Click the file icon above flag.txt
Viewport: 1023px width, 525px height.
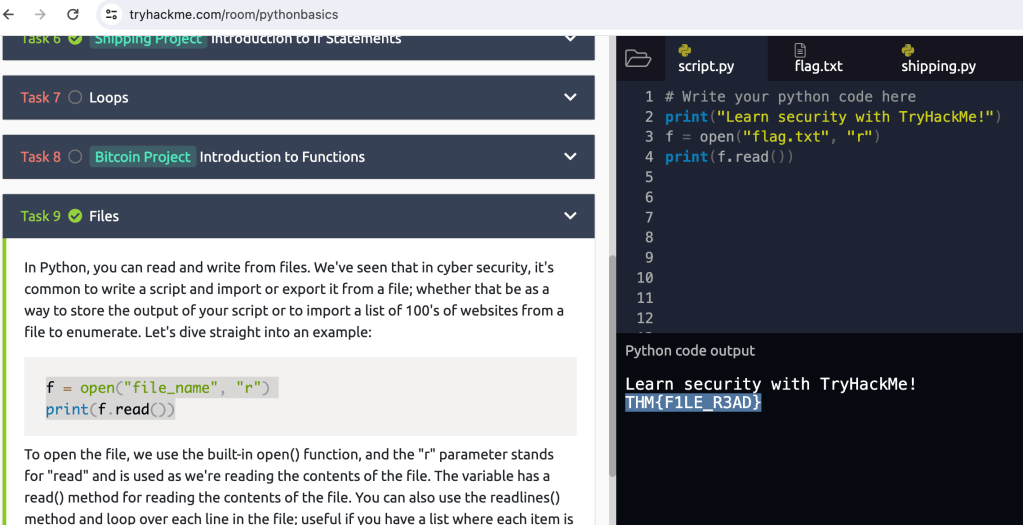(x=800, y=50)
